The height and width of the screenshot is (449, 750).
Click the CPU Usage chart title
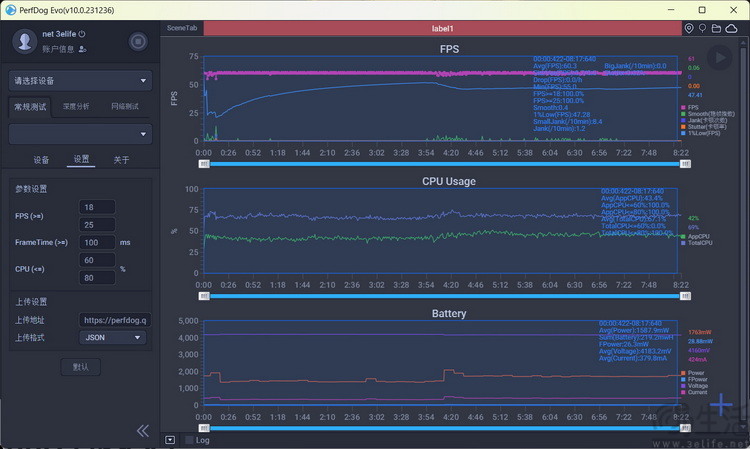[449, 181]
